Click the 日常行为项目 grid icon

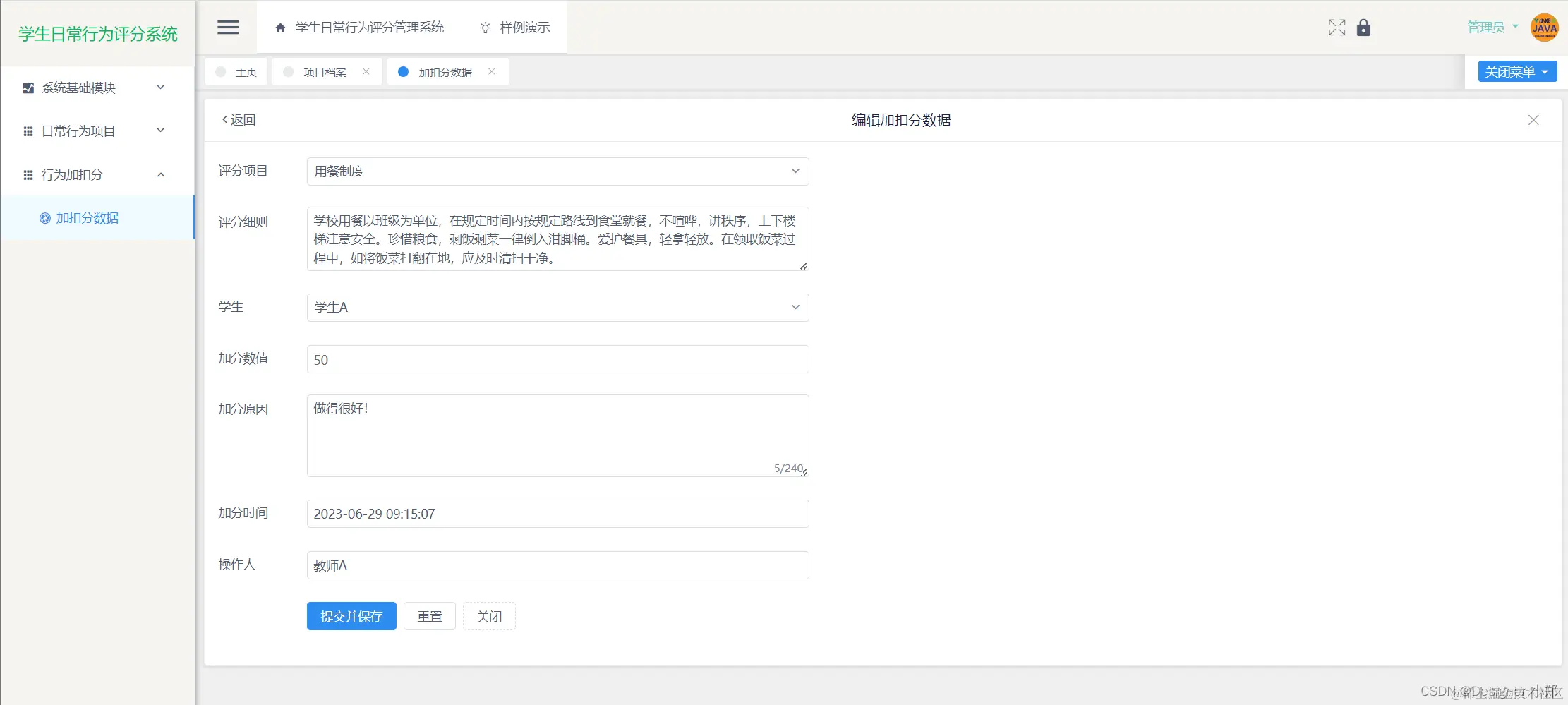[28, 131]
